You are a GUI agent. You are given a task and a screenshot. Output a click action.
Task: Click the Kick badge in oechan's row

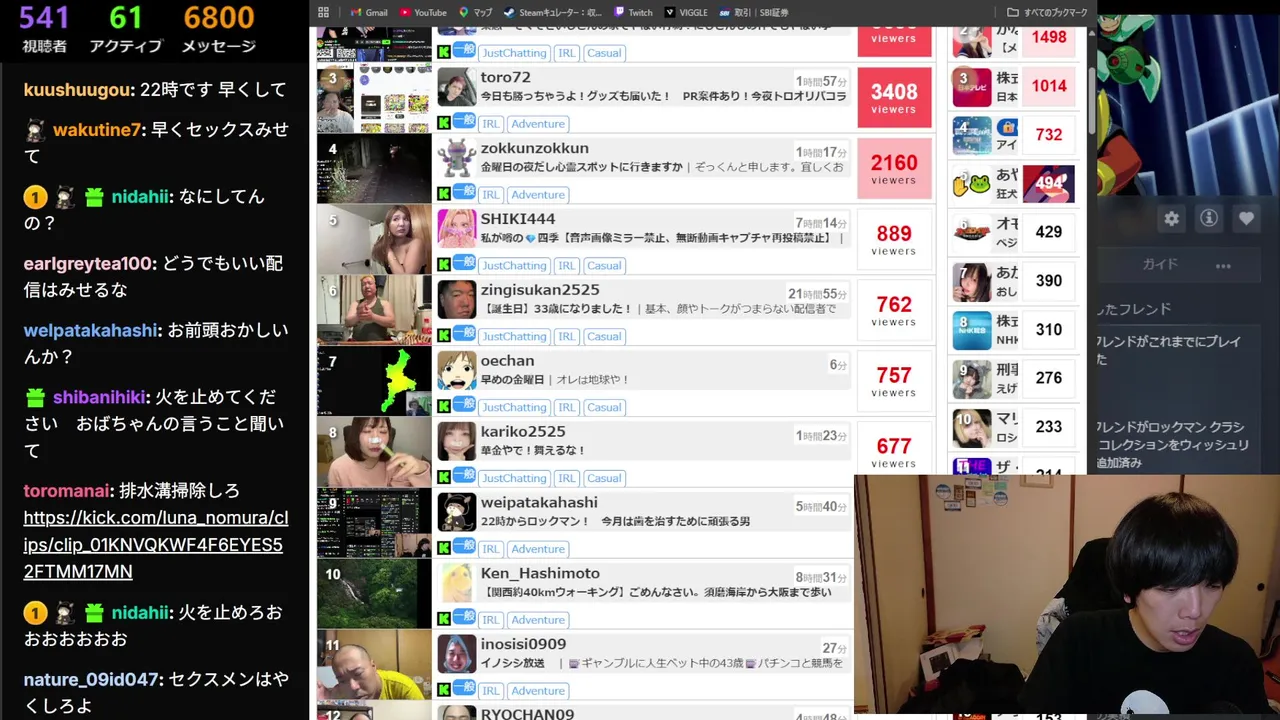444,407
